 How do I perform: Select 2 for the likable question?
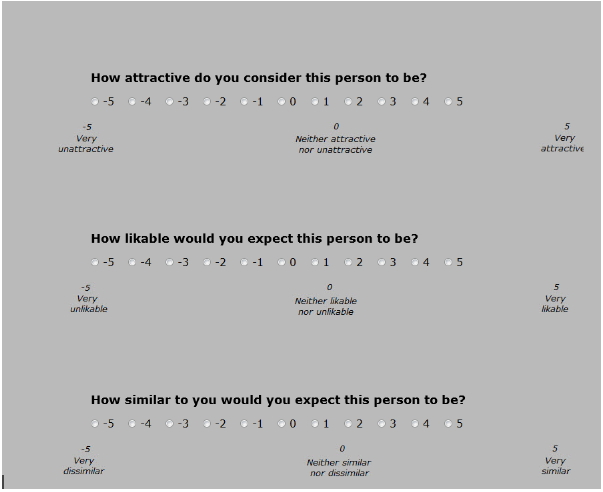[348, 262]
